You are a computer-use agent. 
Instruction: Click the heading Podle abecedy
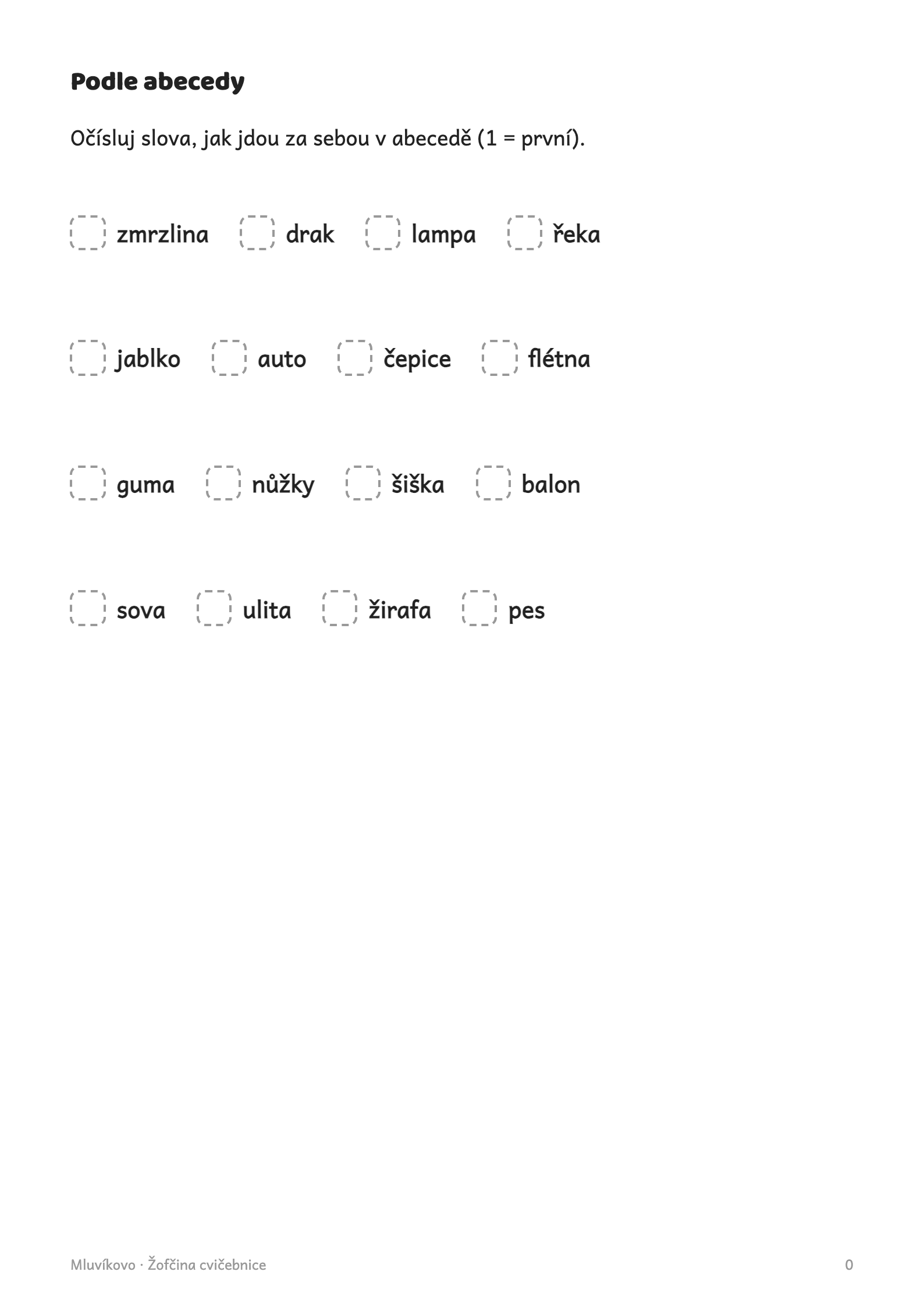[157, 82]
